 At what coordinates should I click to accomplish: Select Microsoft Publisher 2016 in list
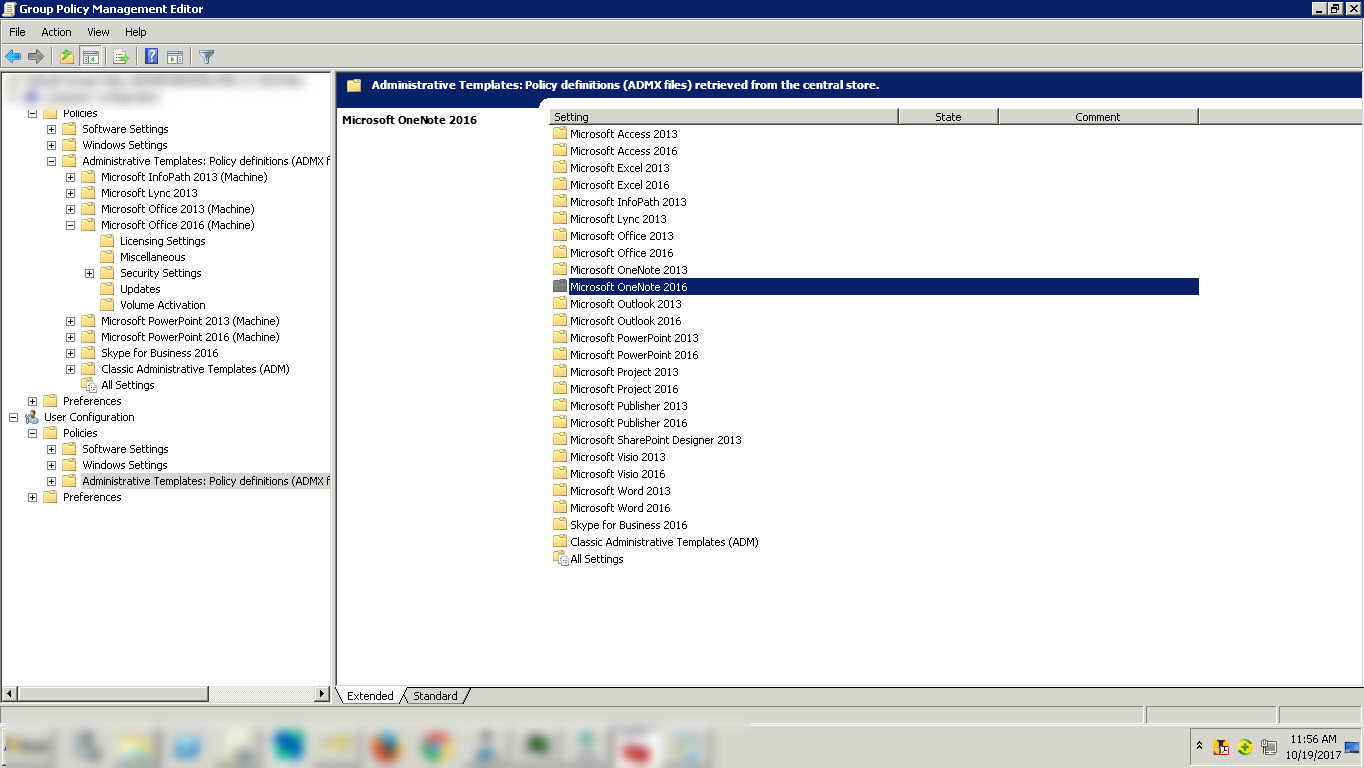coord(628,422)
